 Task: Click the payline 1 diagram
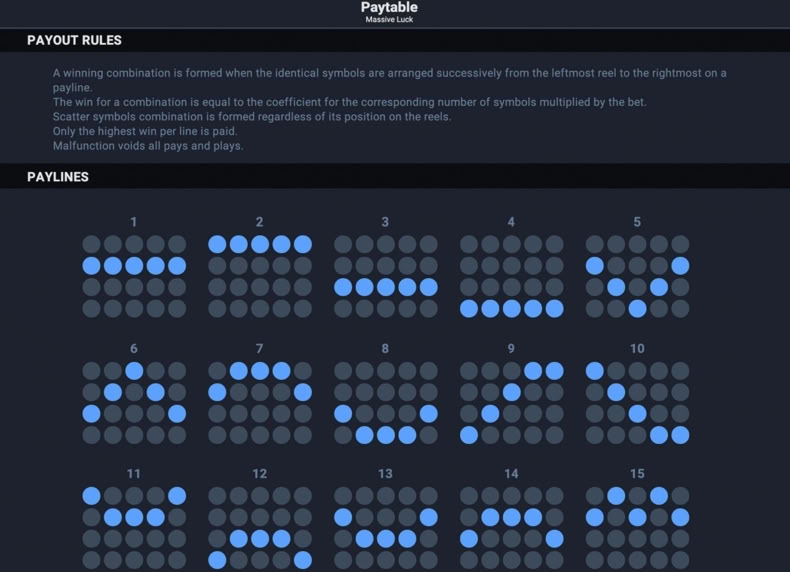point(134,276)
